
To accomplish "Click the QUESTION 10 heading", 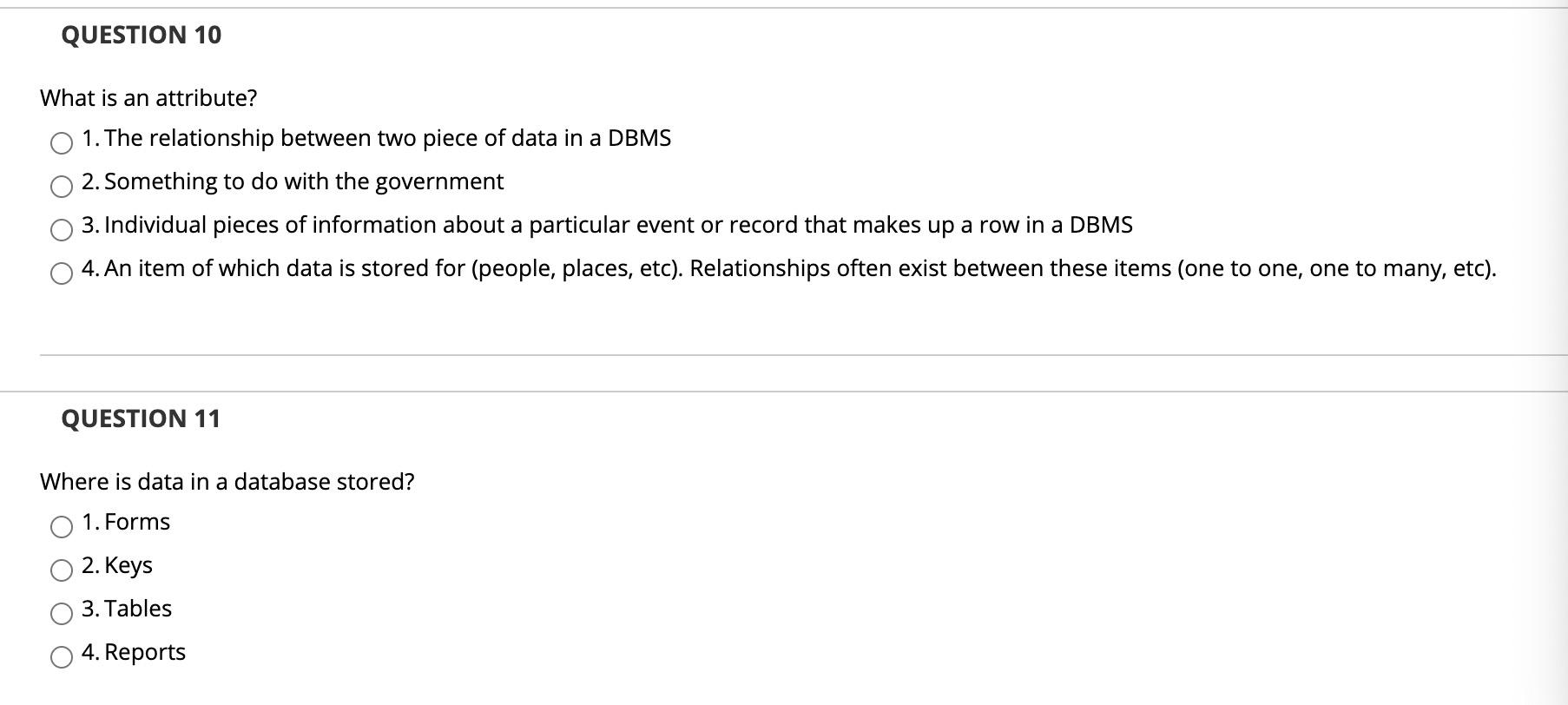I will pos(142,36).
